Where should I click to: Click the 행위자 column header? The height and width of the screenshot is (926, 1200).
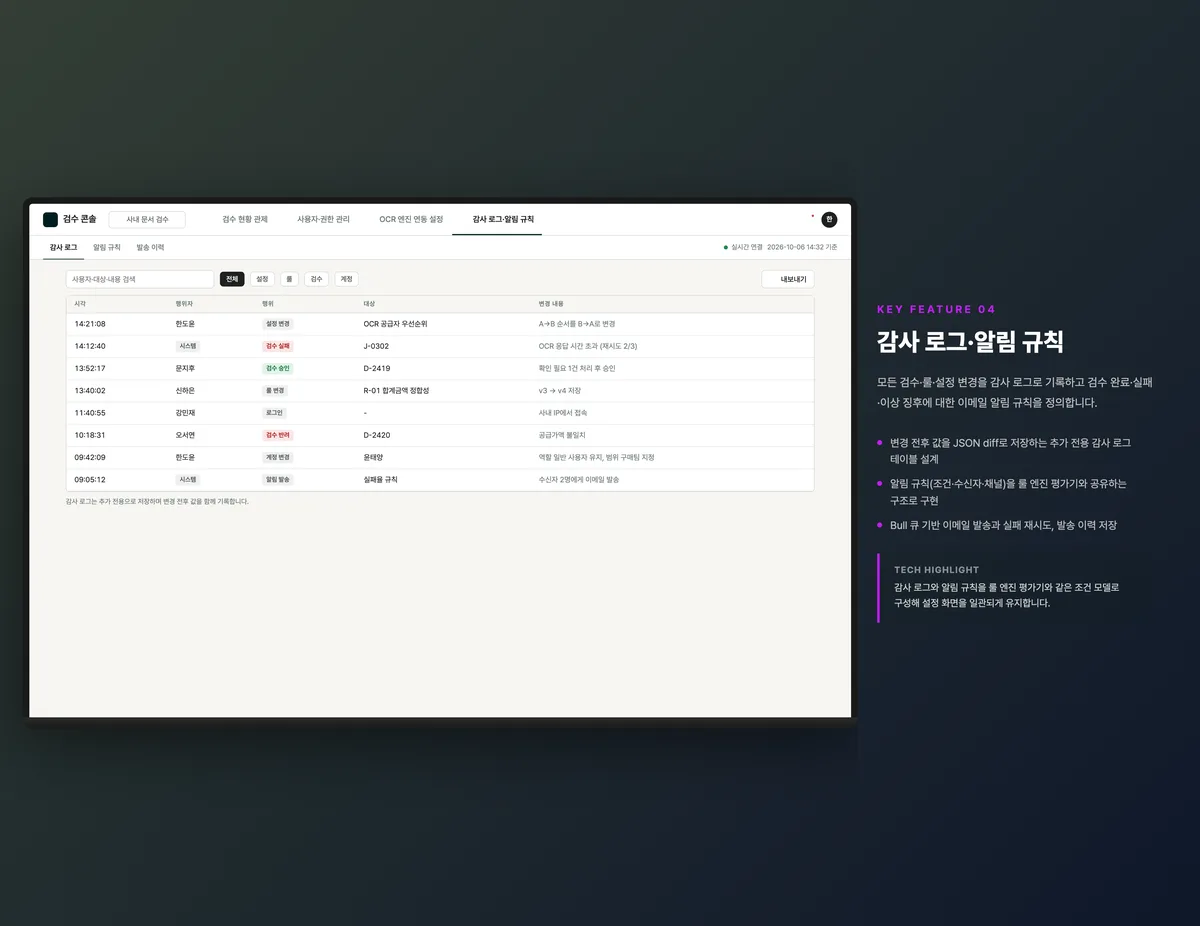click(184, 302)
